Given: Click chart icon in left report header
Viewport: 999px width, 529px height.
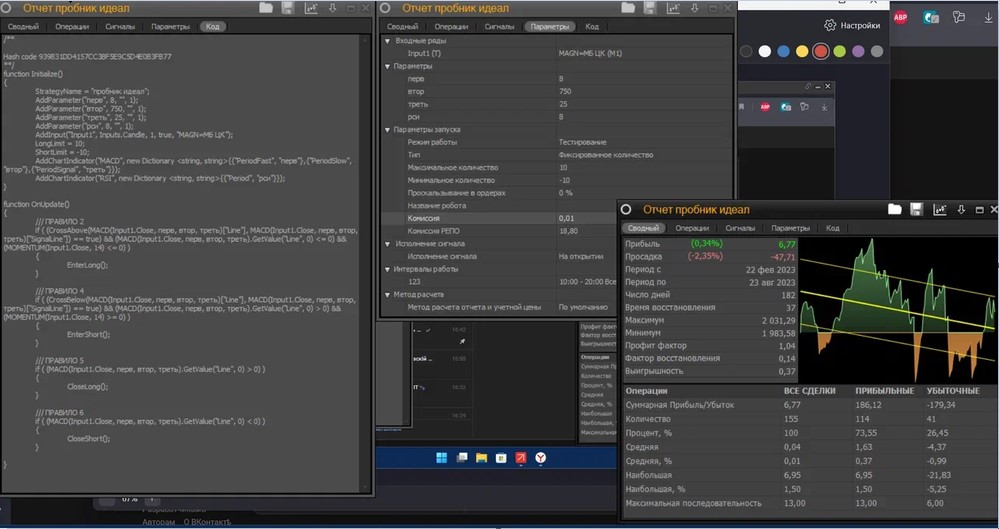Looking at the screenshot, I should (x=311, y=8).
